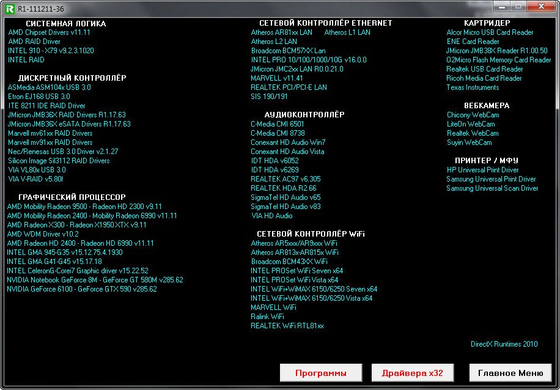Choose SigmaTel HD Audio v83
This screenshot has width=560, height=390.
tap(286, 206)
